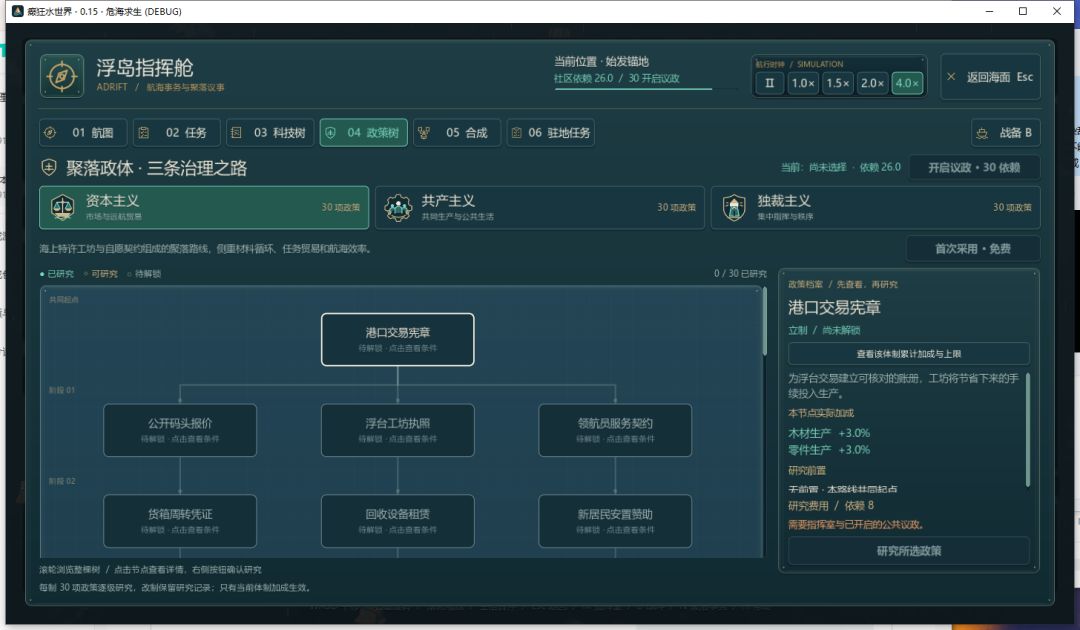Select the 领航员服务契约 policy node
Screen dimensions: 1080x630
615,430
